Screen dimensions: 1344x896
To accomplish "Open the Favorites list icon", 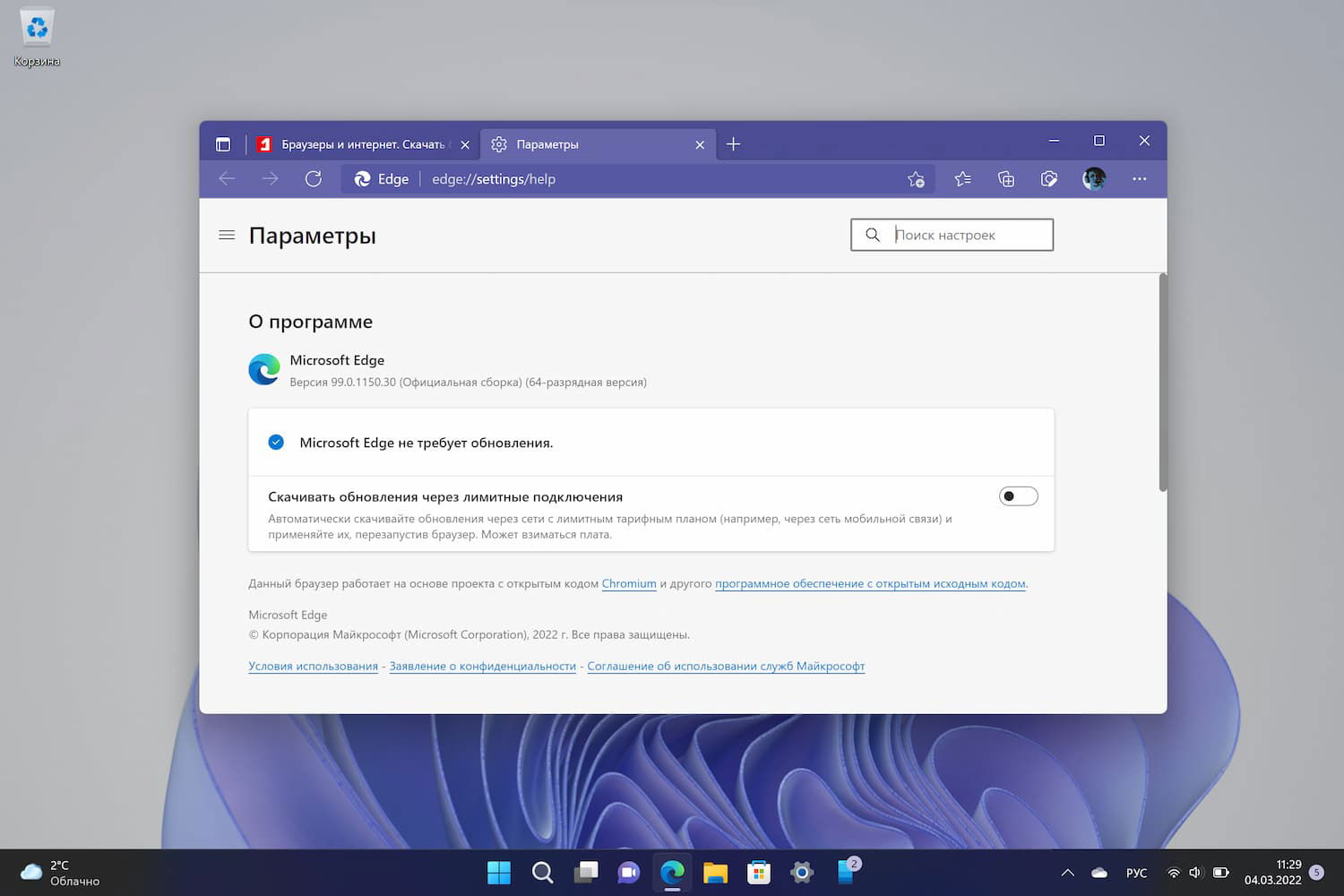I will [x=963, y=179].
